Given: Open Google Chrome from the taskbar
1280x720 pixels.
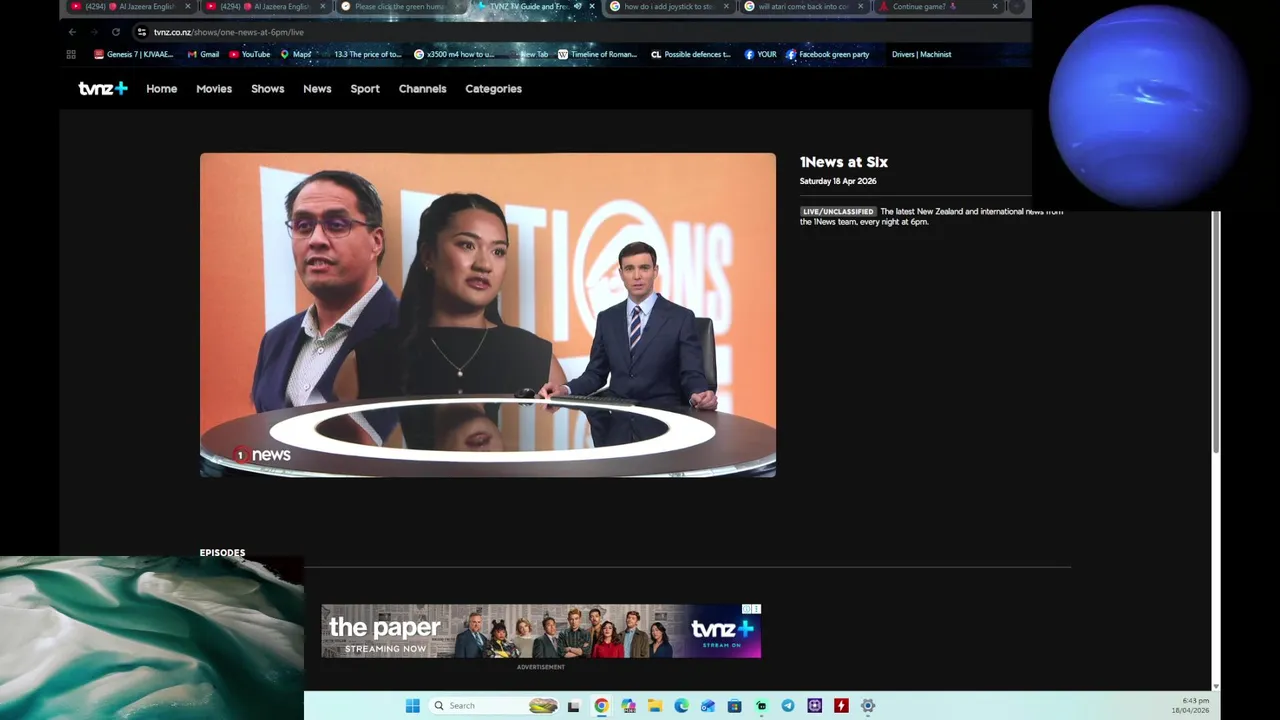Looking at the screenshot, I should coord(601,706).
